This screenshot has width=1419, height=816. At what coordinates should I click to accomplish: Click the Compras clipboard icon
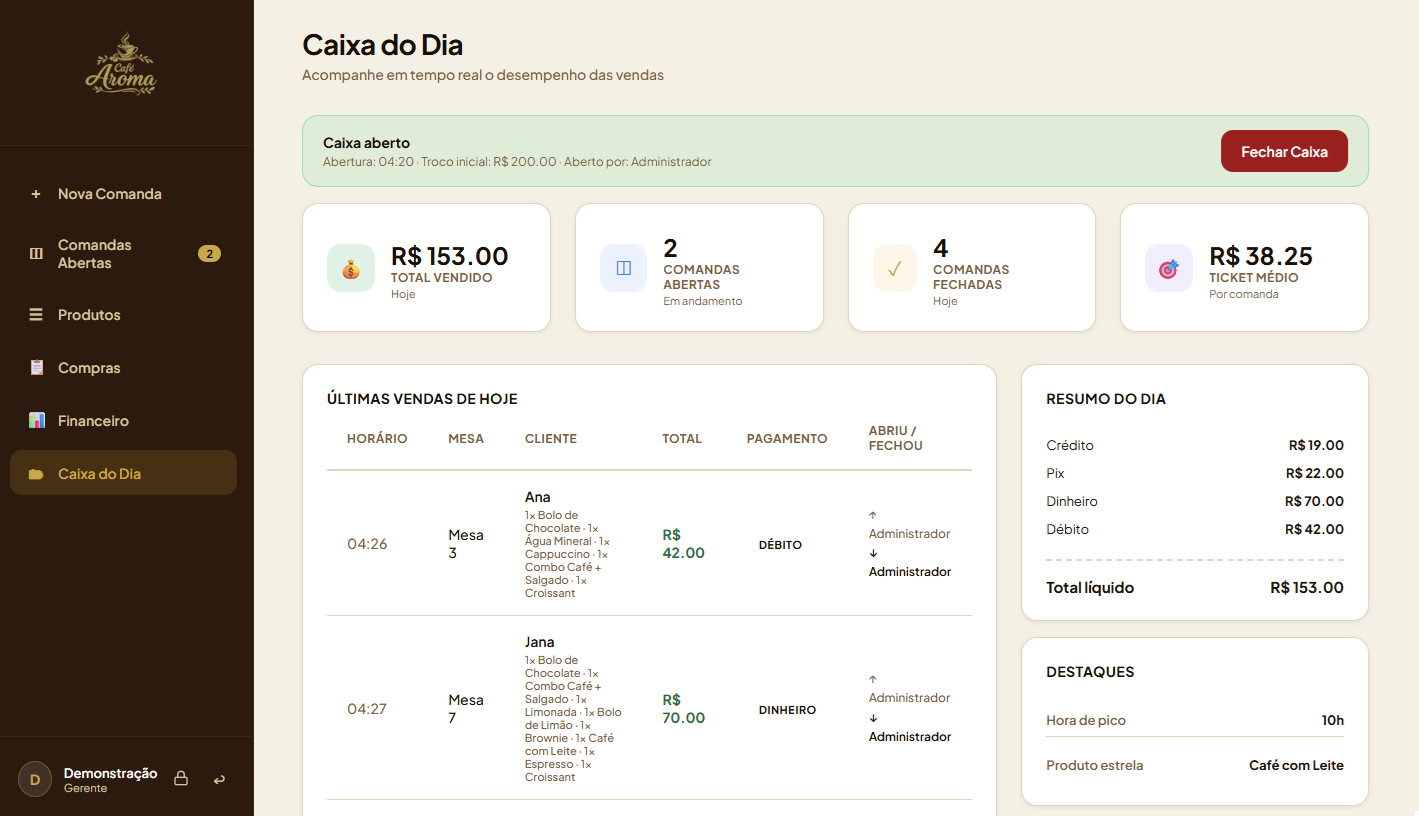tap(37, 368)
